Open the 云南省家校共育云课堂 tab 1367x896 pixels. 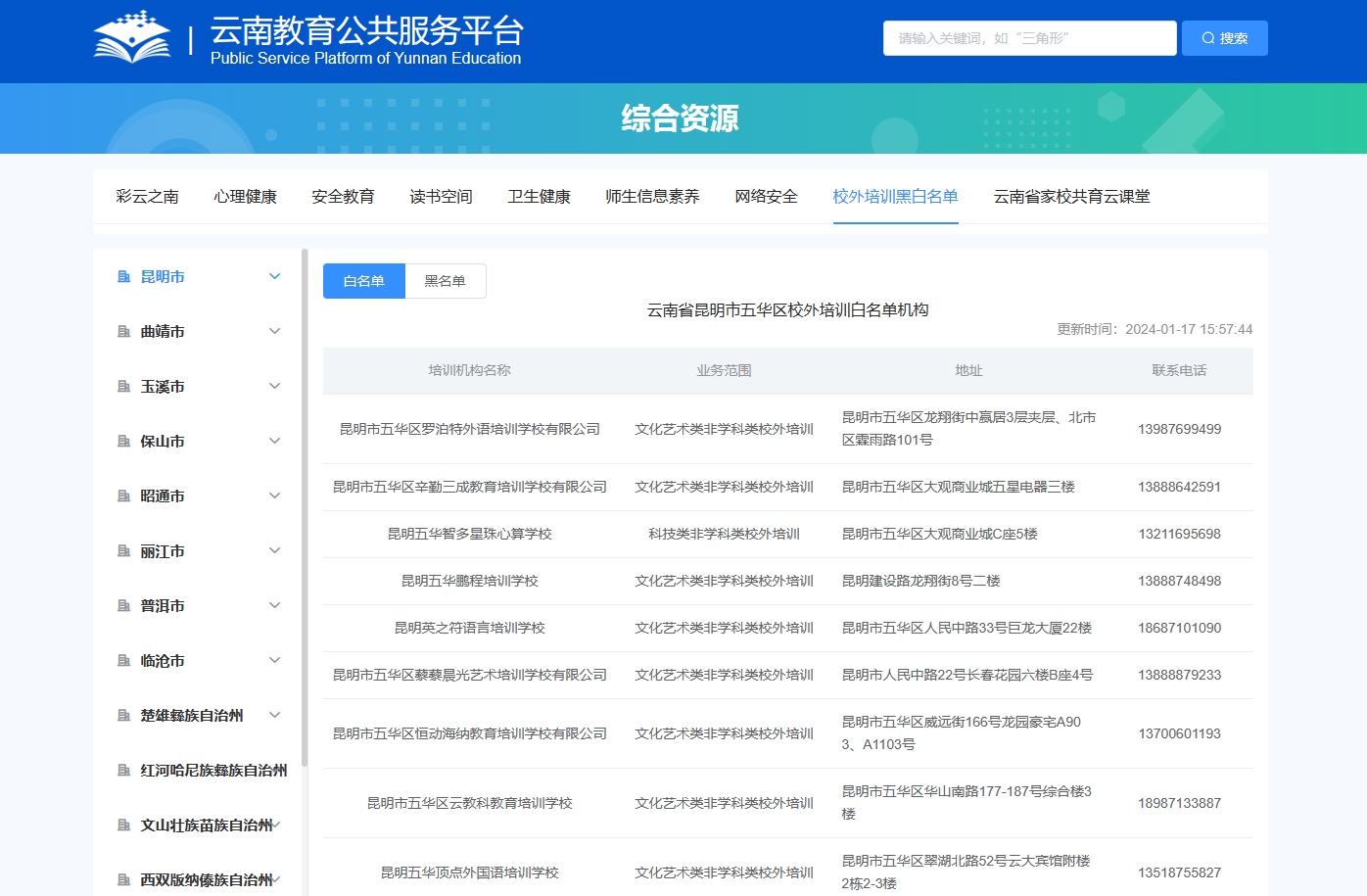point(1071,197)
